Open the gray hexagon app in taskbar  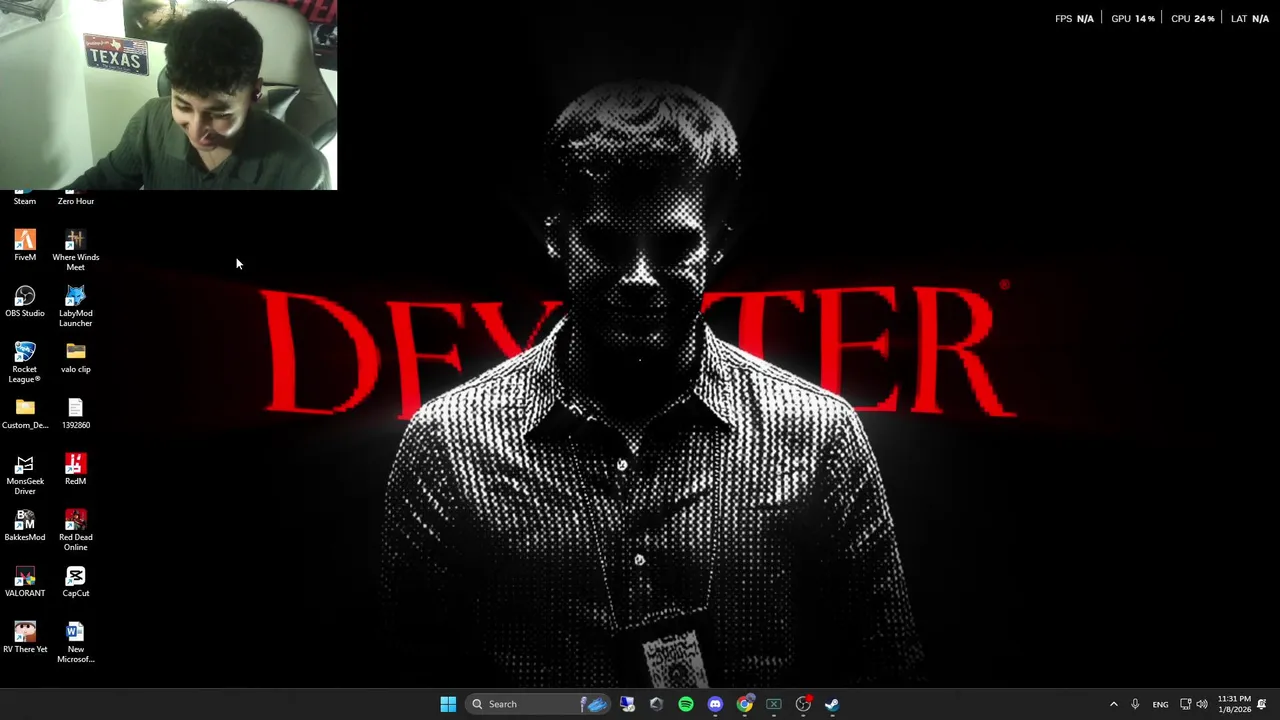pos(656,704)
